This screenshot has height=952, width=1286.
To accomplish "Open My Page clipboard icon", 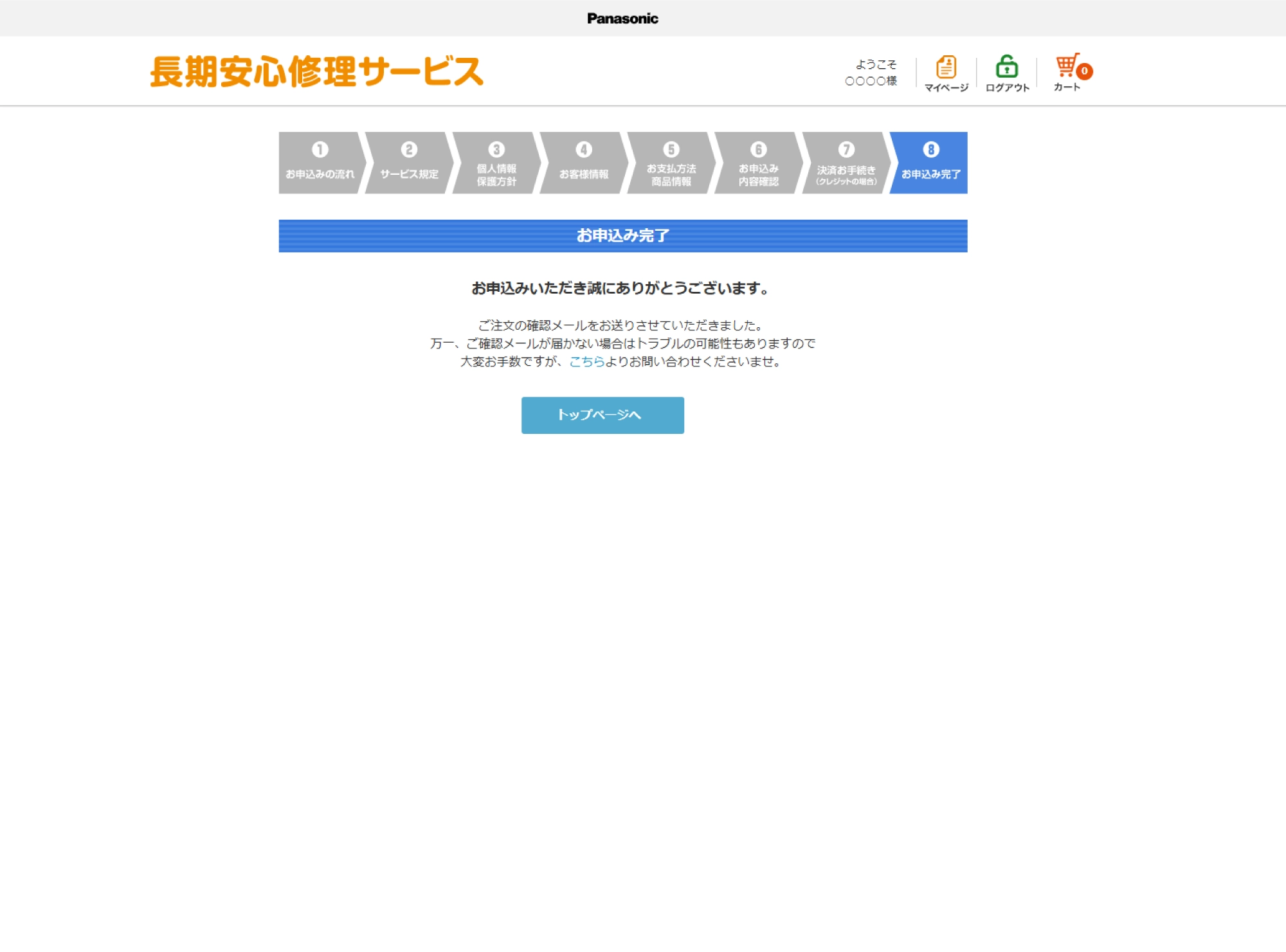I will click(x=945, y=67).
